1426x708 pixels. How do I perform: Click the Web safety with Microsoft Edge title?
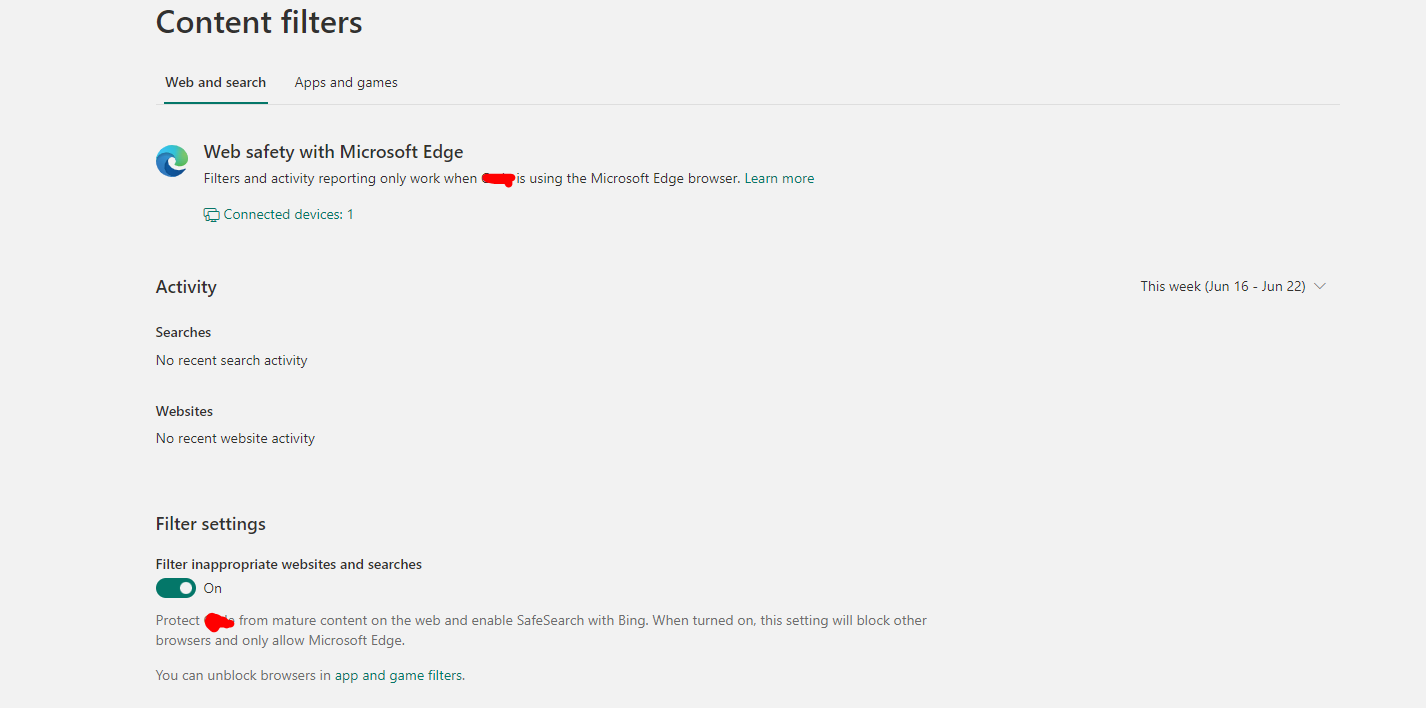[334, 152]
